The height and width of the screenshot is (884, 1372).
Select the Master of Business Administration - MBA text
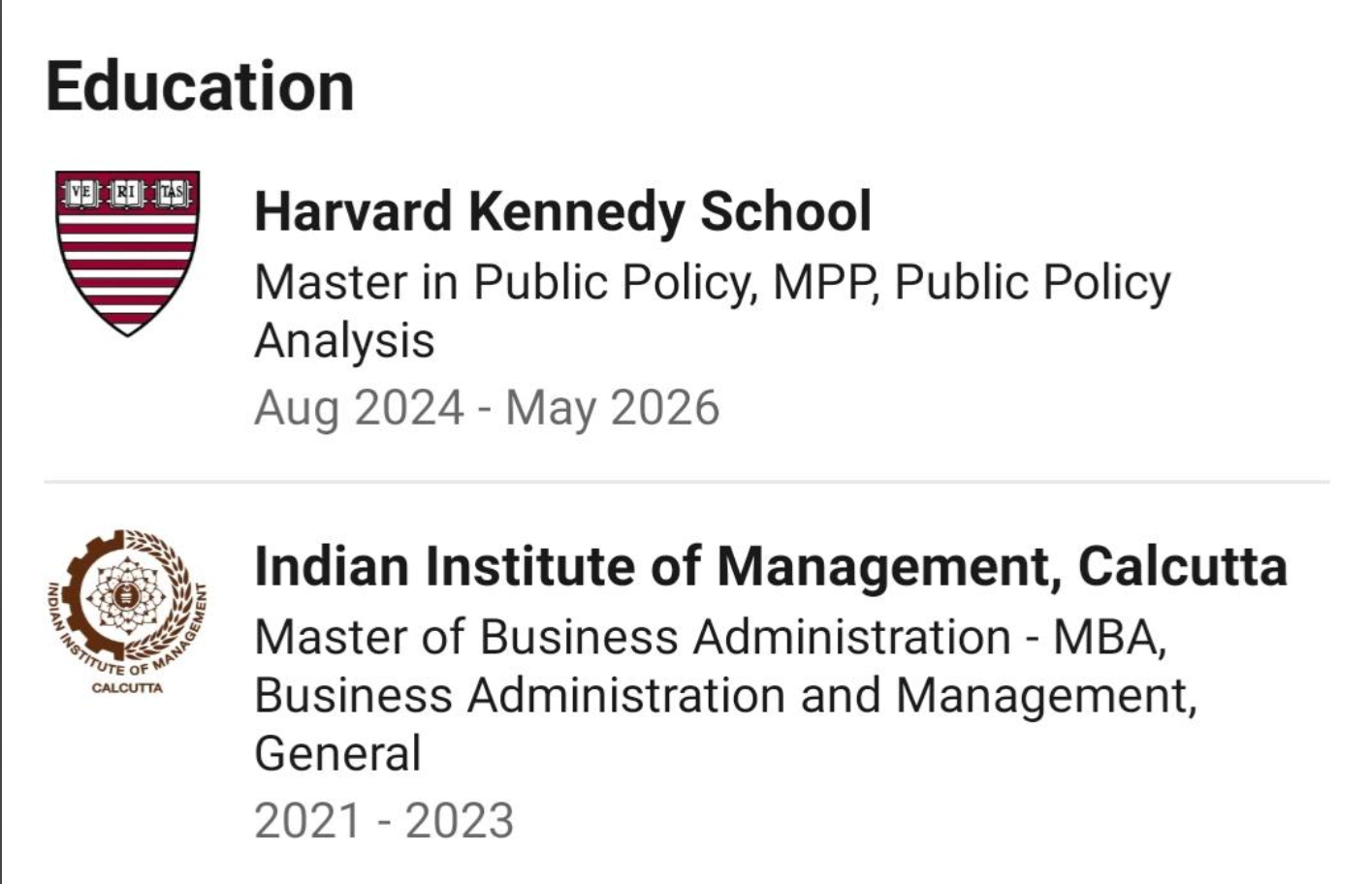click(x=710, y=637)
